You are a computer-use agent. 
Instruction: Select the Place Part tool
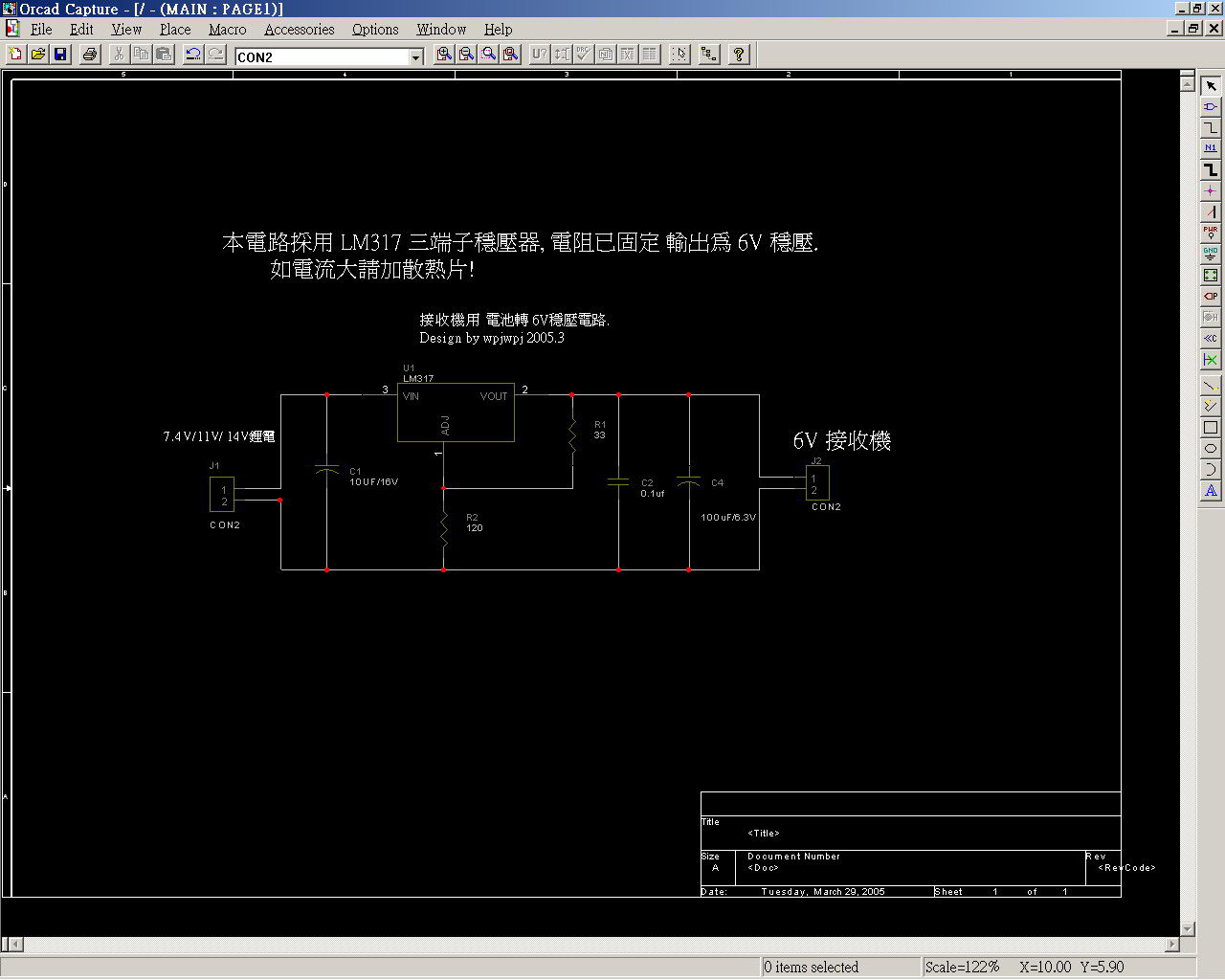click(1211, 106)
